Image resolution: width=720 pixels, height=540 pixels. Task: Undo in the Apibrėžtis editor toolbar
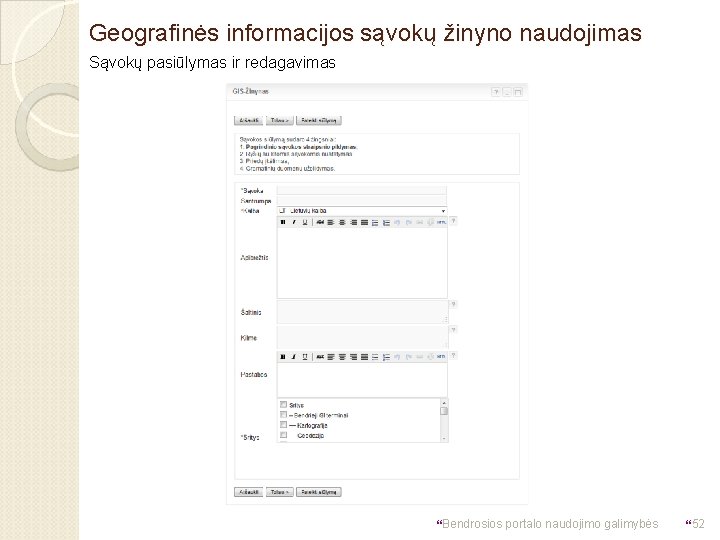pos(397,222)
